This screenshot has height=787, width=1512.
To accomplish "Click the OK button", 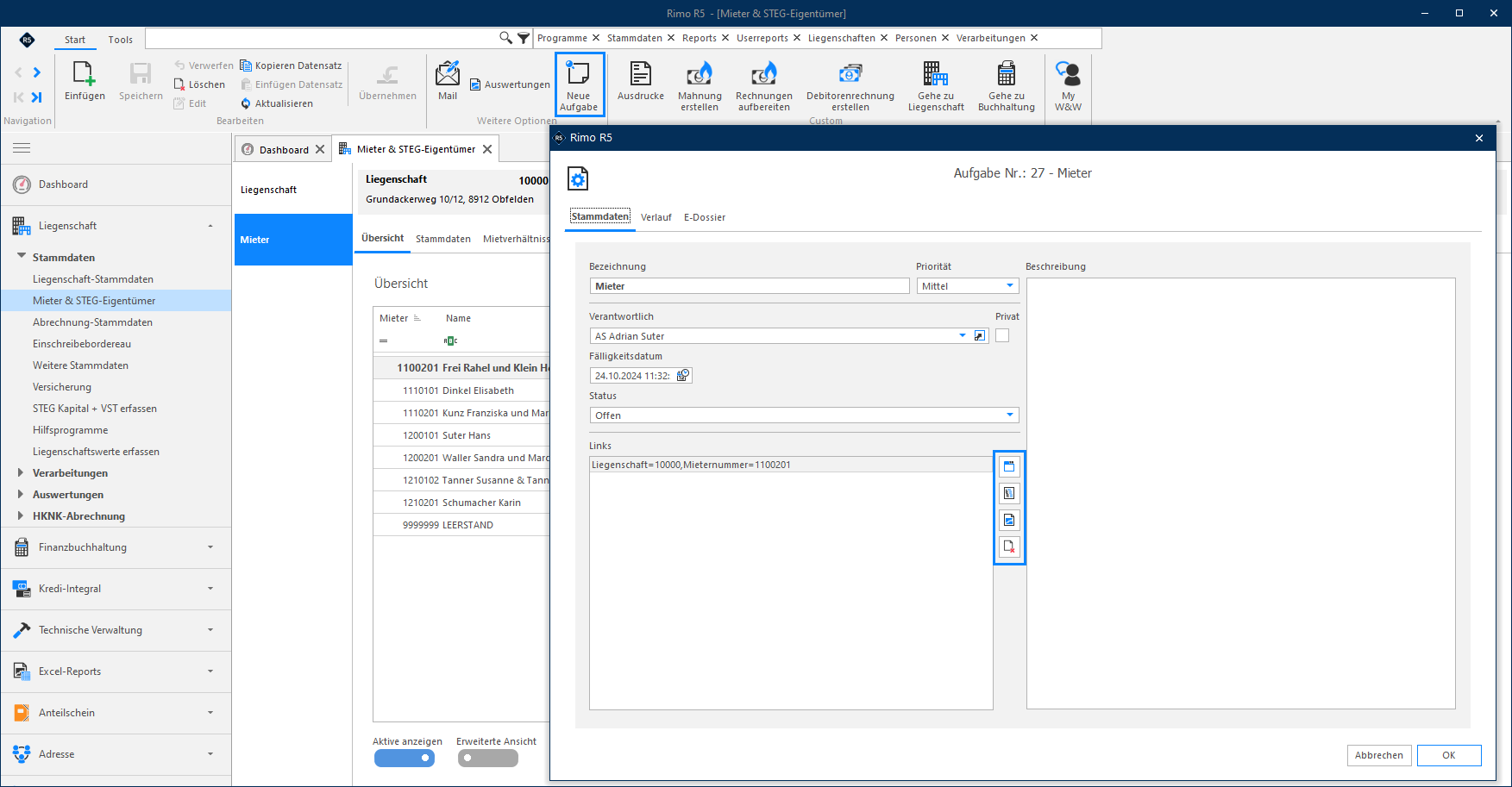I will (x=1449, y=755).
